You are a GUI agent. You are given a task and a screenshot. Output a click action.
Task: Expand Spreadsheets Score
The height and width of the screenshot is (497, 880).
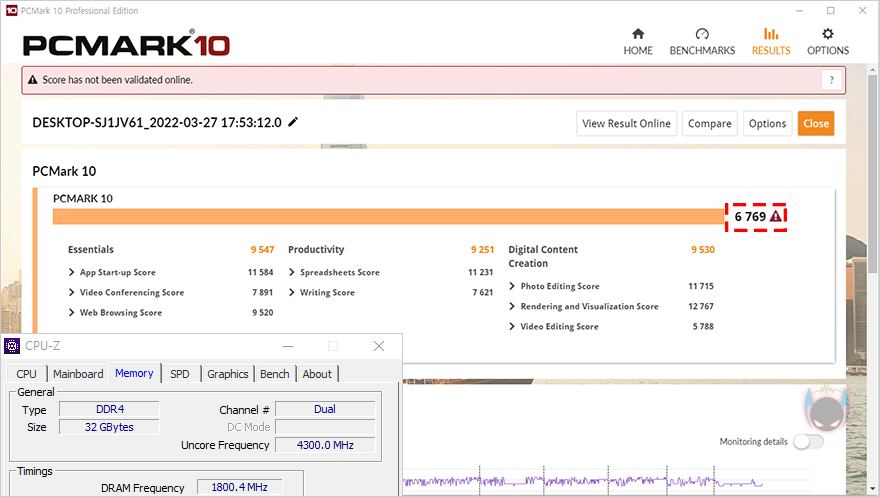pyautogui.click(x=292, y=272)
